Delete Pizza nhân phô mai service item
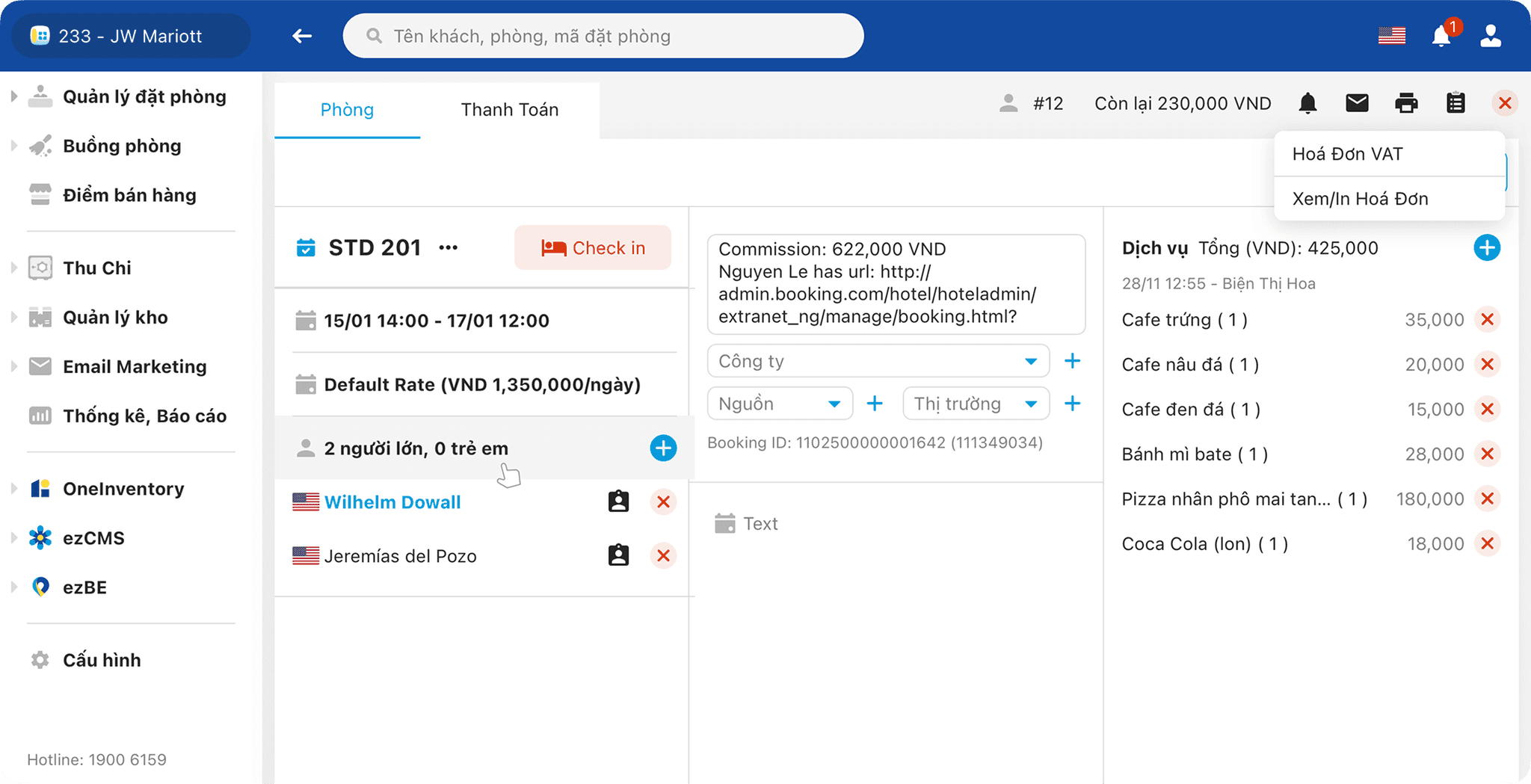 1487,499
